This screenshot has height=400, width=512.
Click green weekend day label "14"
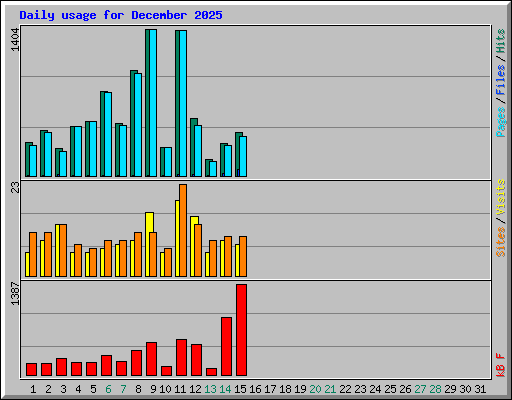[x=225, y=389]
